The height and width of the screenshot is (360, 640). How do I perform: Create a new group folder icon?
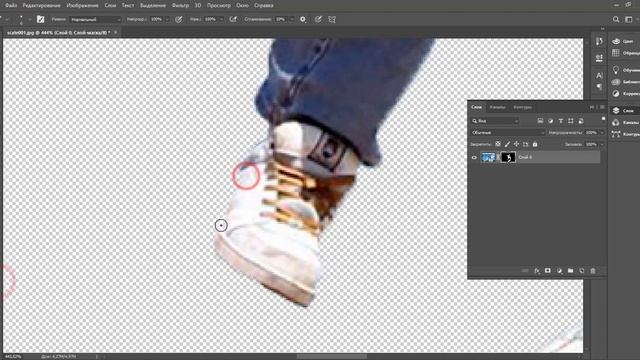(571, 271)
